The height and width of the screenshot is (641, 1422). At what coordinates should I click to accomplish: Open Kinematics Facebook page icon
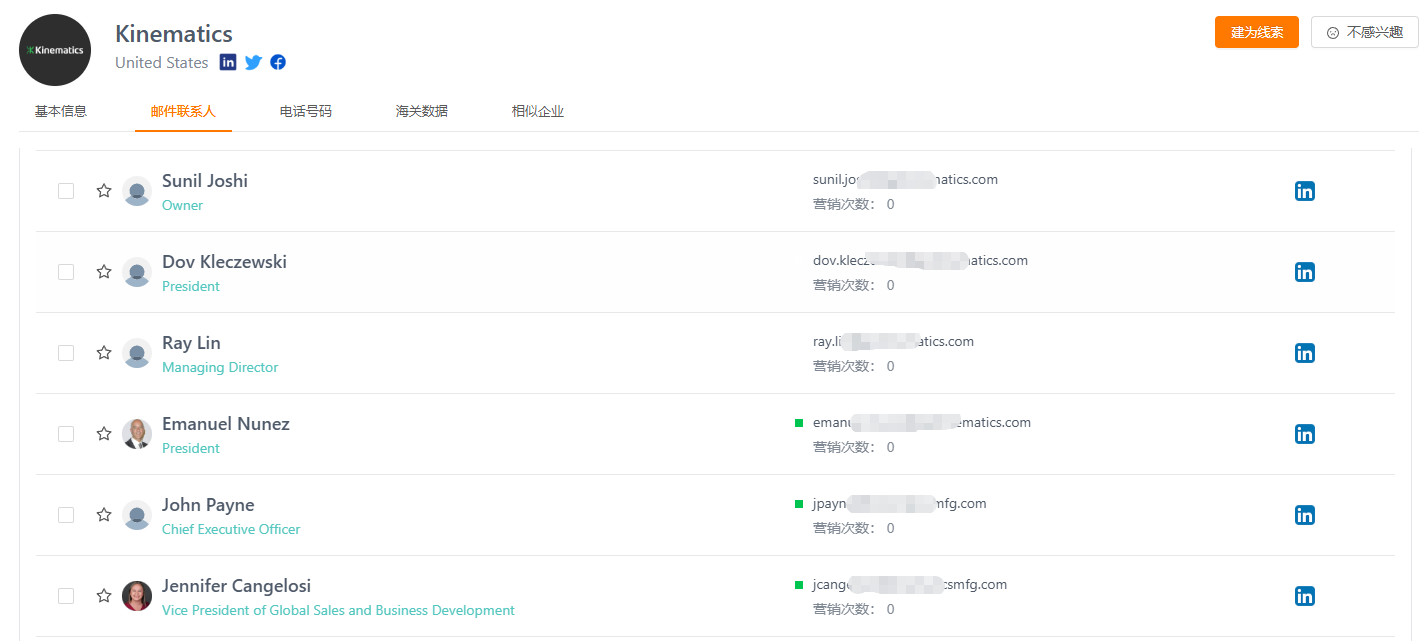pos(278,62)
